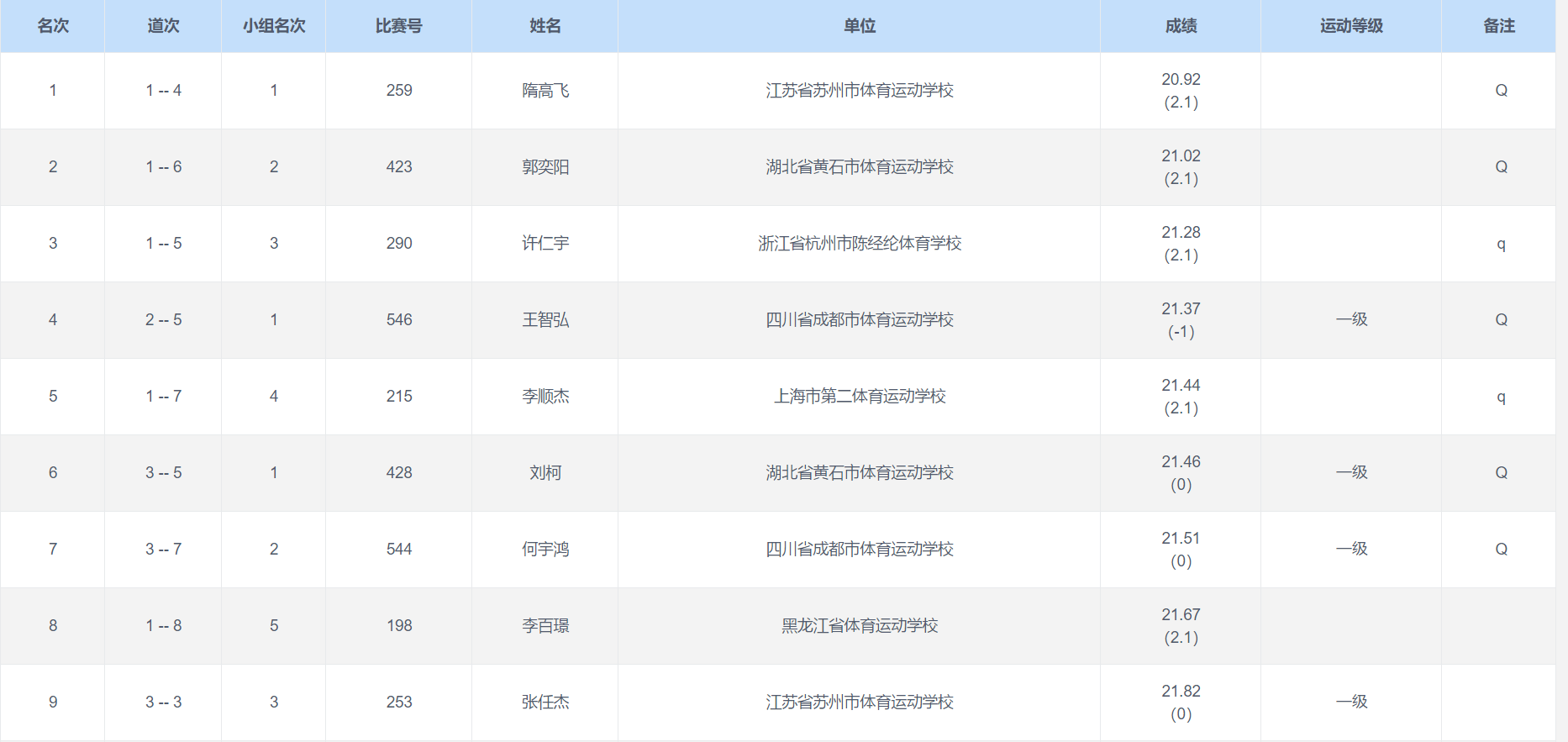
Task: Click result 21.51 (0)
Action: point(1181,550)
